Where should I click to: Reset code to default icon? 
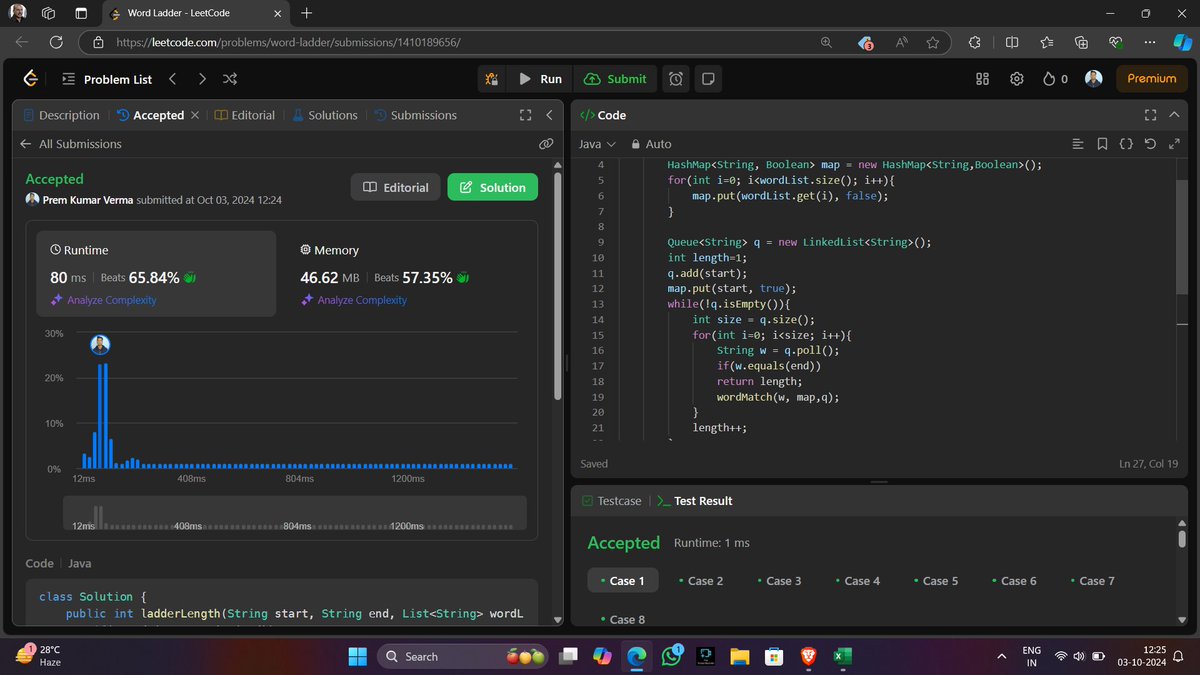point(1150,144)
